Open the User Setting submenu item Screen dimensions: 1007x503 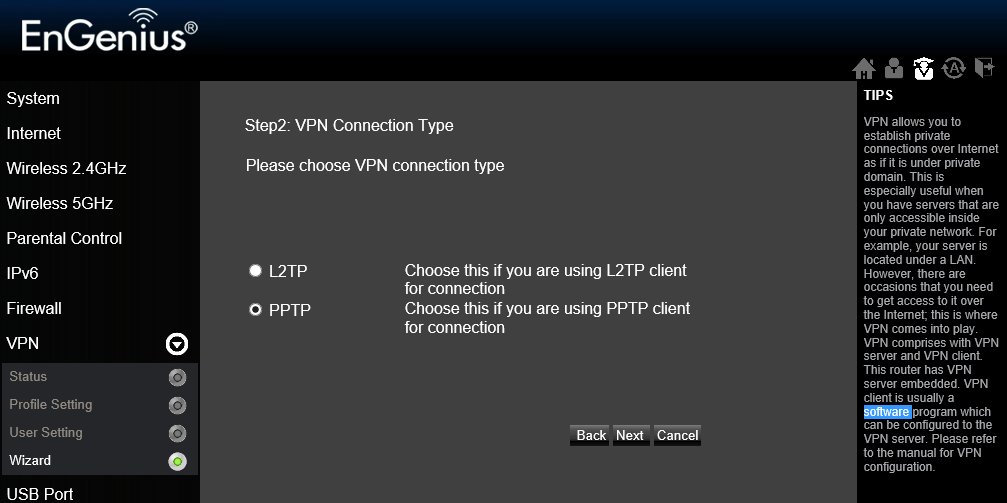(46, 432)
